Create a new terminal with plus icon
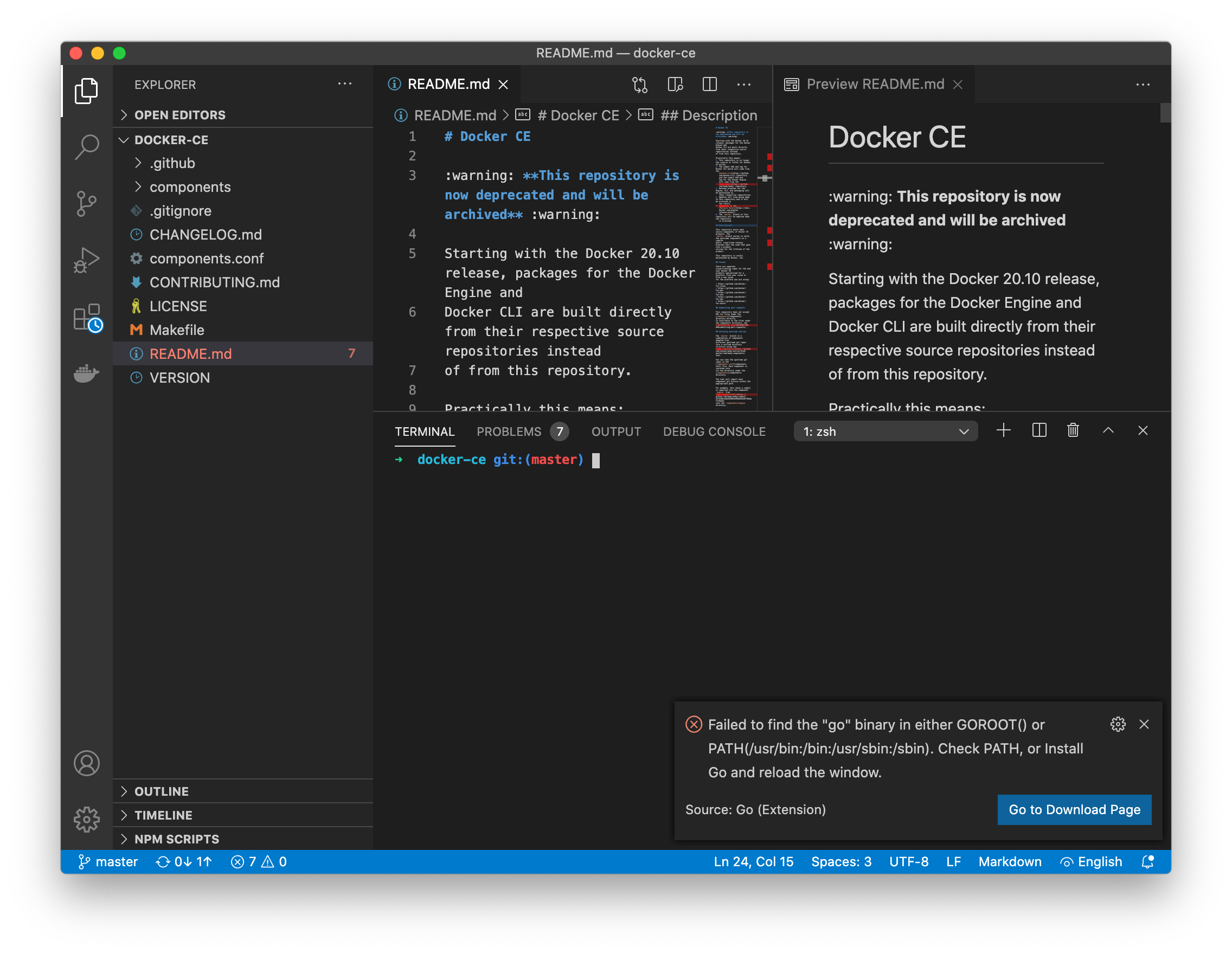The width and height of the screenshot is (1232, 954). [1004, 430]
